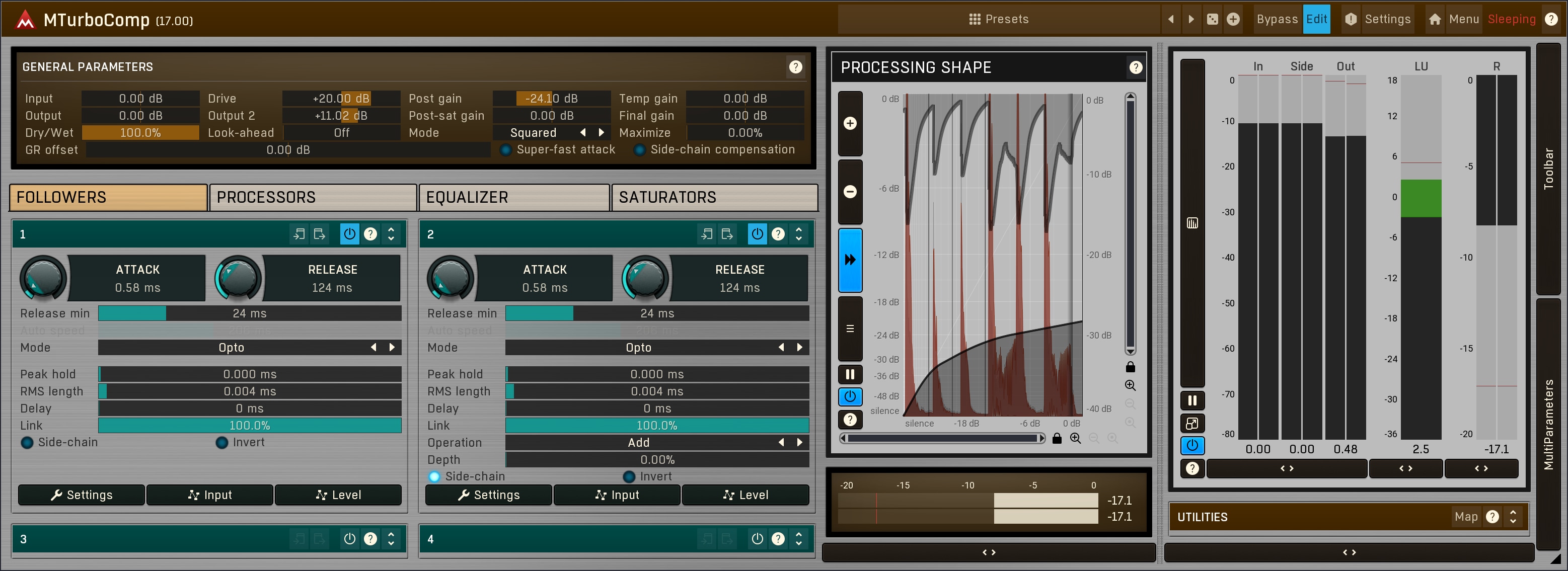
Task: Toggle Side-chain compensation
Action: 639,150
